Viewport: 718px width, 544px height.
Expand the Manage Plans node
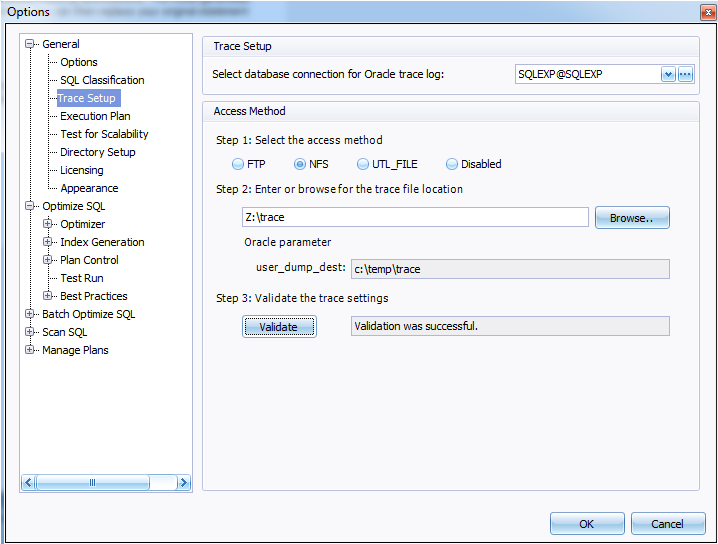(x=31, y=350)
